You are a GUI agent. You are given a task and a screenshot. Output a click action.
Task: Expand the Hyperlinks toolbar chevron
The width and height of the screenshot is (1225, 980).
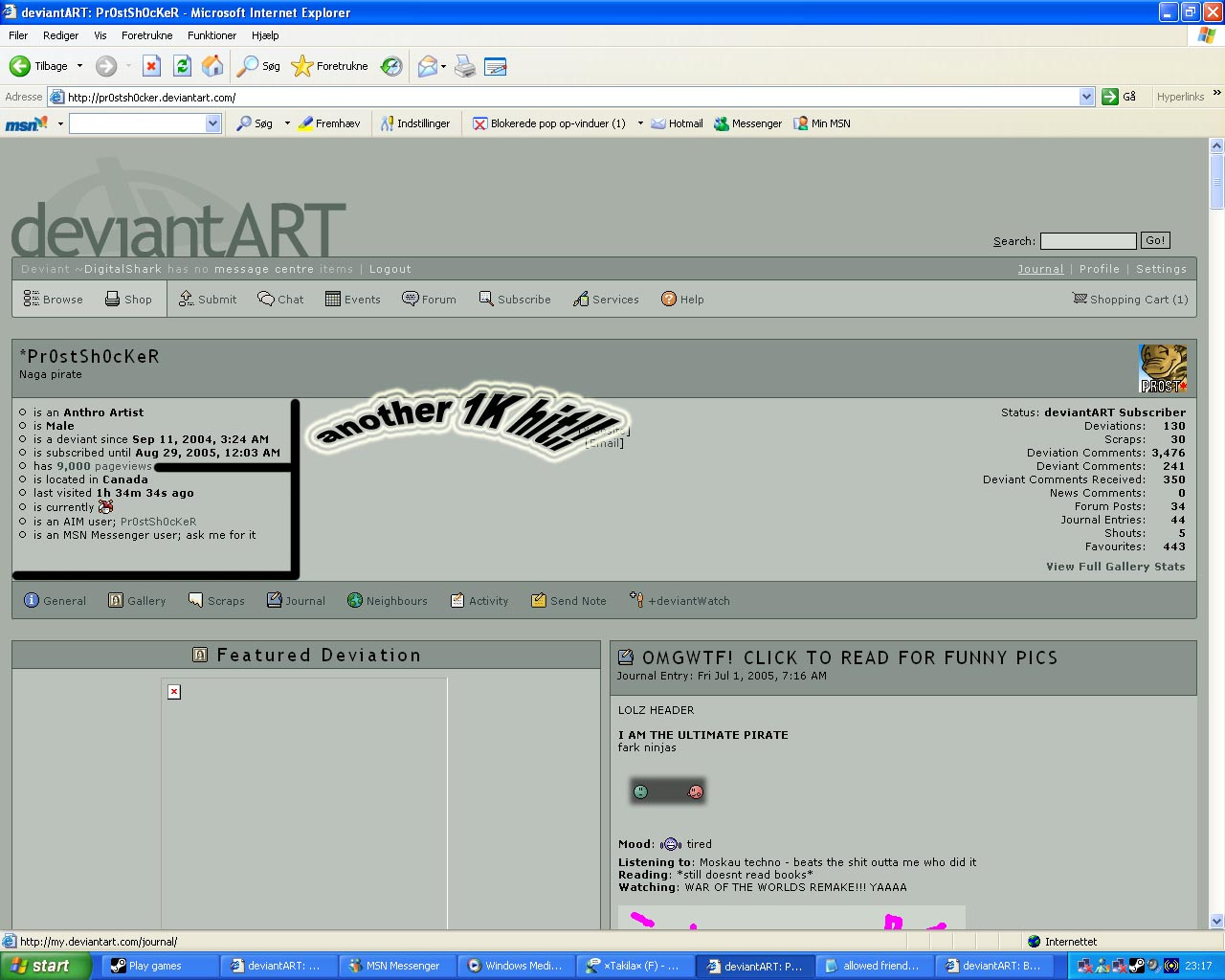(1216, 94)
